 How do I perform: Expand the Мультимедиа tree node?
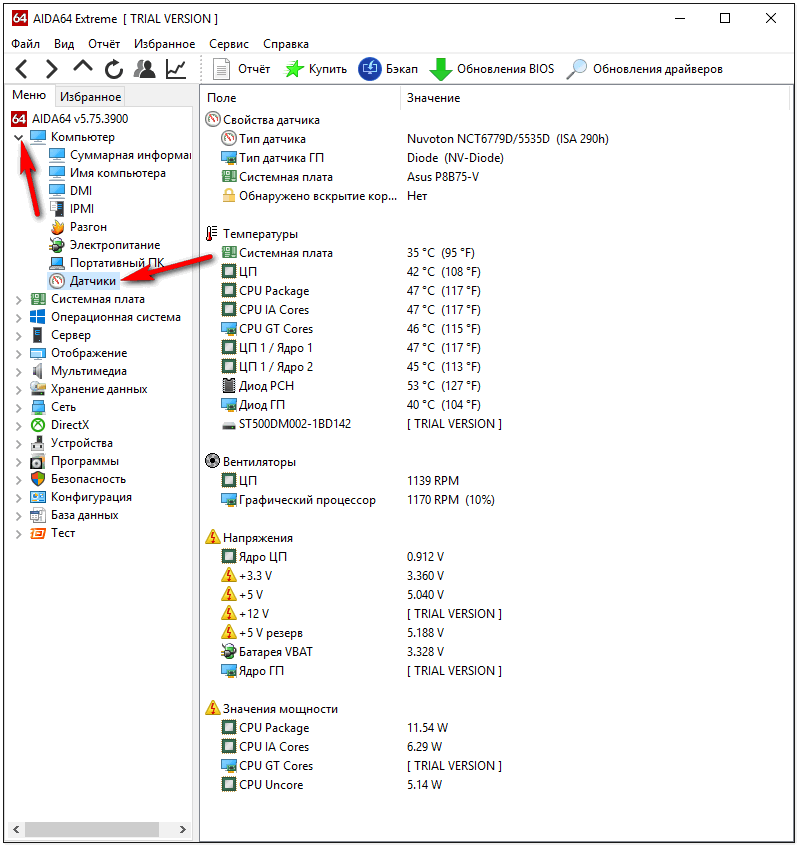point(18,371)
